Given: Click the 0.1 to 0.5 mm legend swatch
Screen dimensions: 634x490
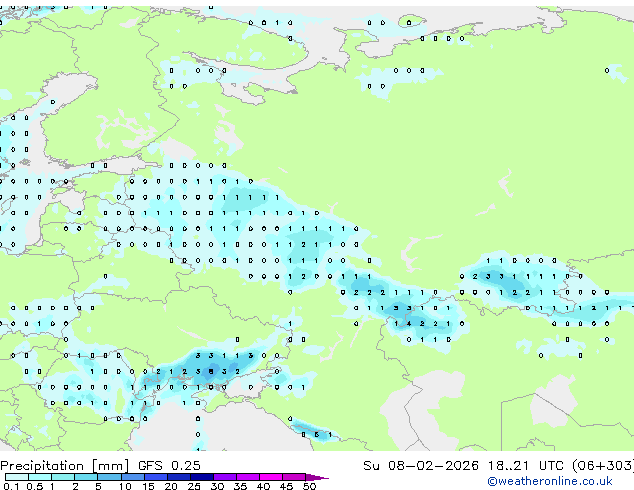Looking at the screenshot, I should click(17, 477).
